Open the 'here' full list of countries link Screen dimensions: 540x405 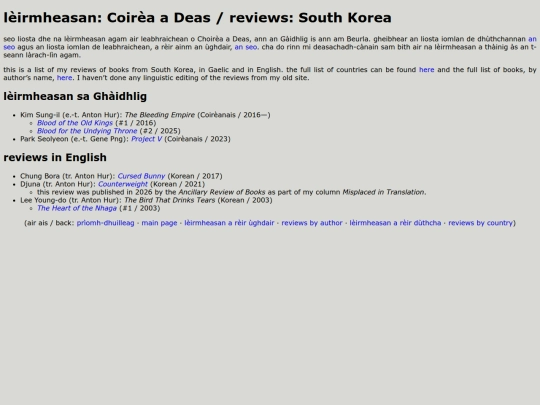point(426,70)
